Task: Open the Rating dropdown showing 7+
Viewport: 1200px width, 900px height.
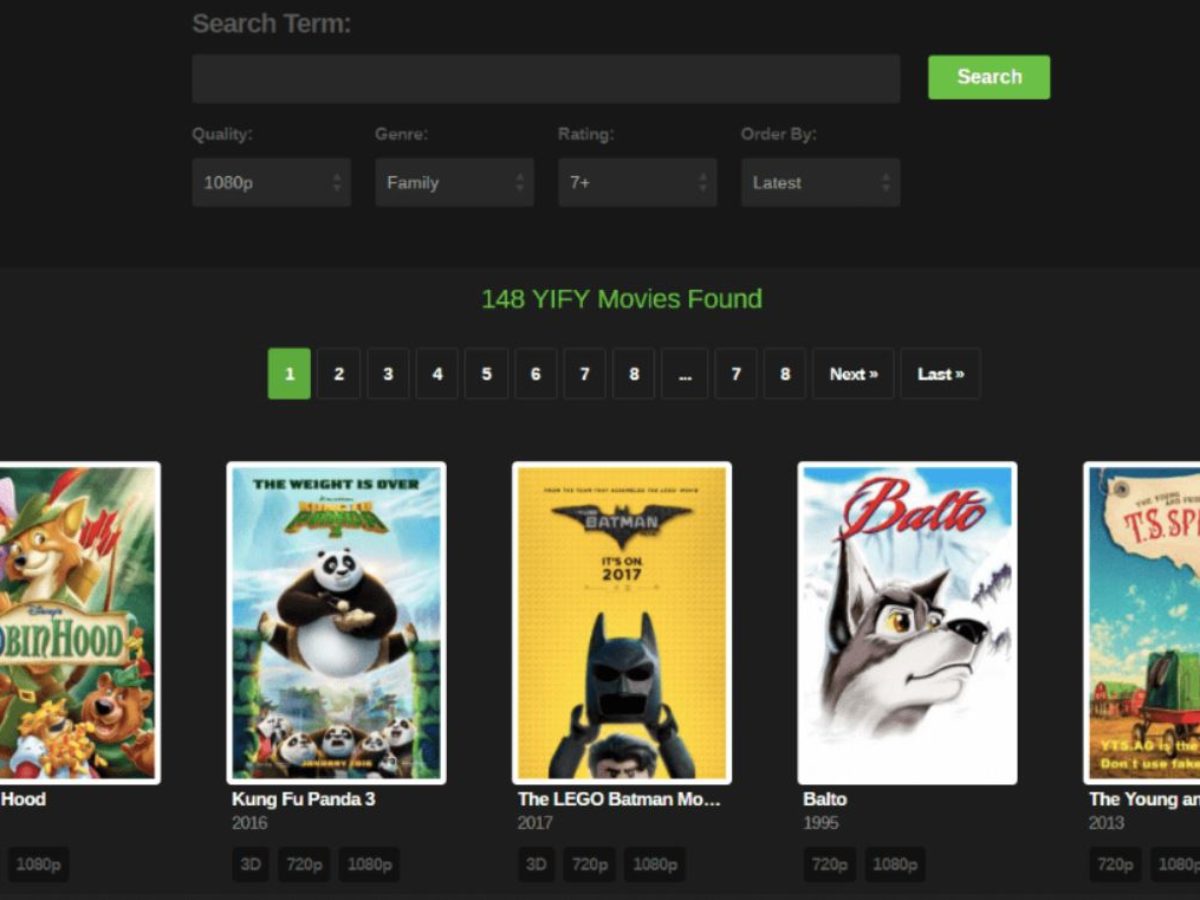Action: click(637, 182)
